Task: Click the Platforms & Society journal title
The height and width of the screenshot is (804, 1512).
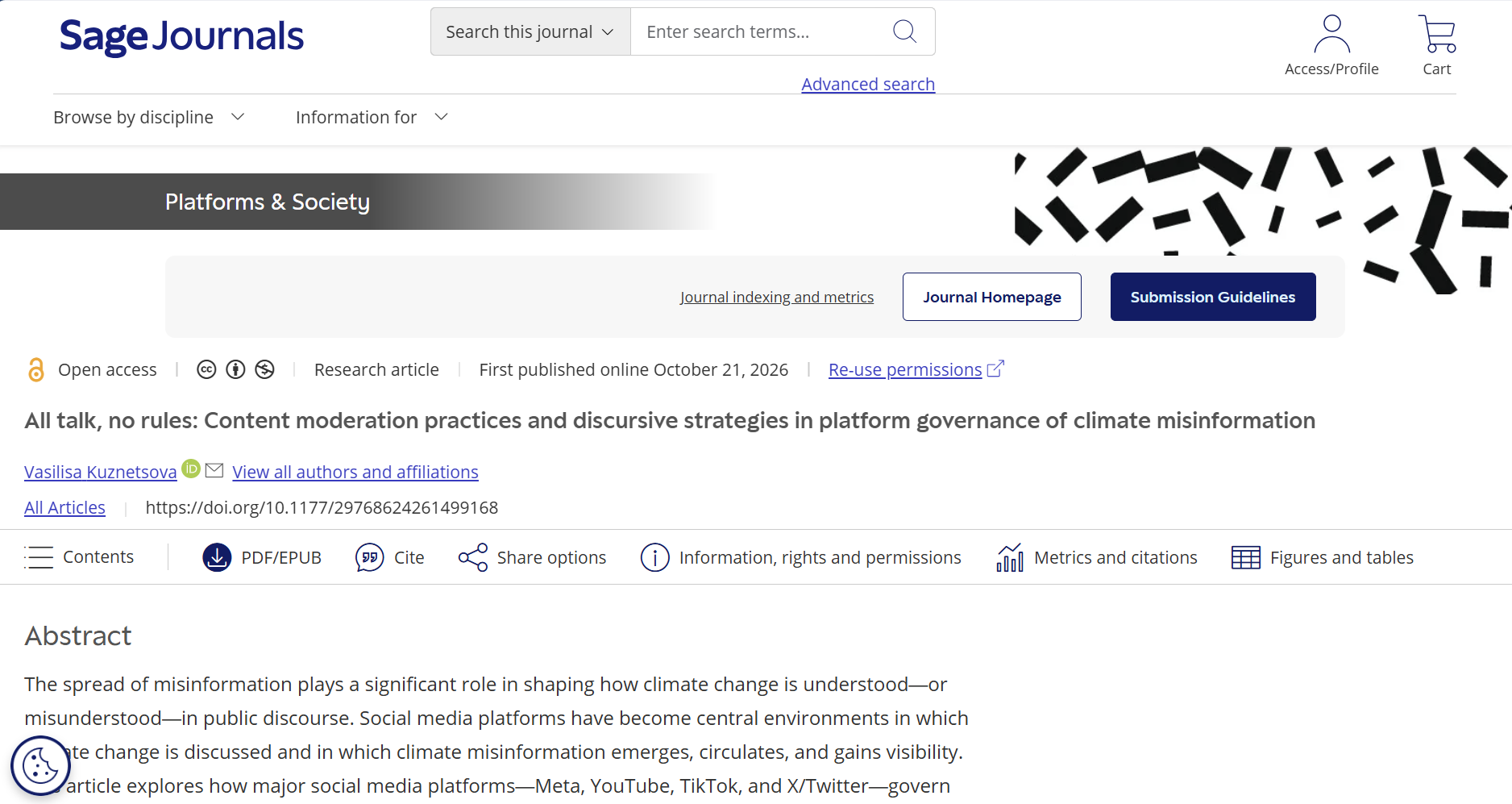Action: point(268,202)
